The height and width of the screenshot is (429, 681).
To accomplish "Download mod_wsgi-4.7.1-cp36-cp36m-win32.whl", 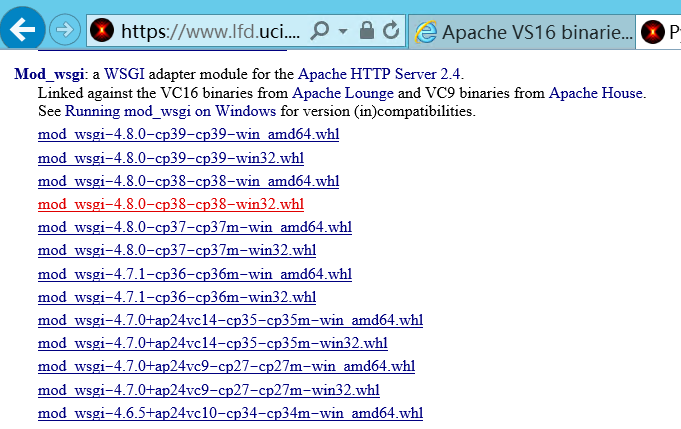I will [177, 297].
